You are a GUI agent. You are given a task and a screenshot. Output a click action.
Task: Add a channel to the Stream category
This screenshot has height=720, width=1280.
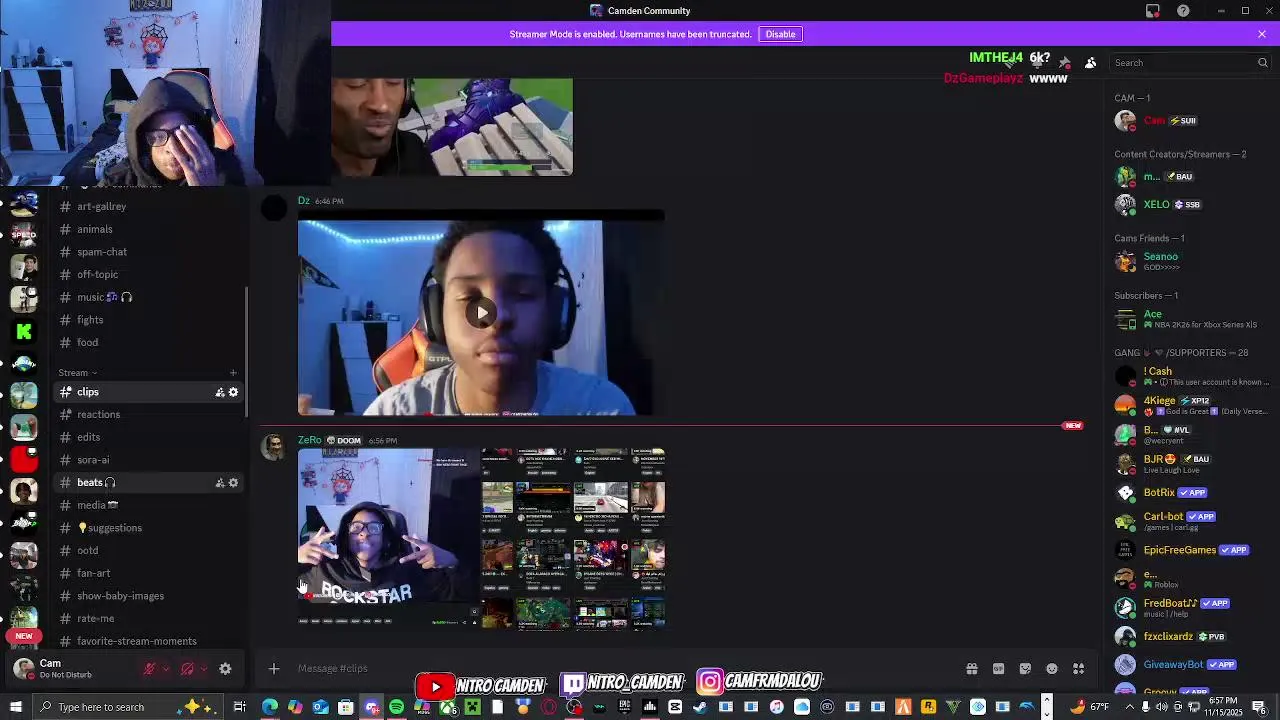coord(233,373)
